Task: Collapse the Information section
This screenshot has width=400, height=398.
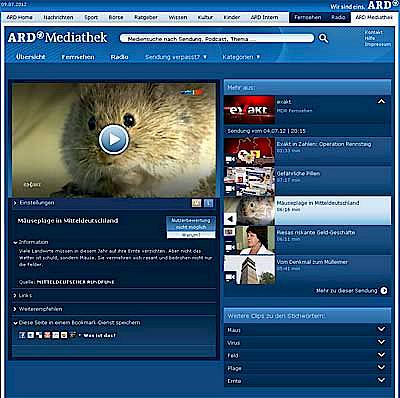Action: coord(31,242)
